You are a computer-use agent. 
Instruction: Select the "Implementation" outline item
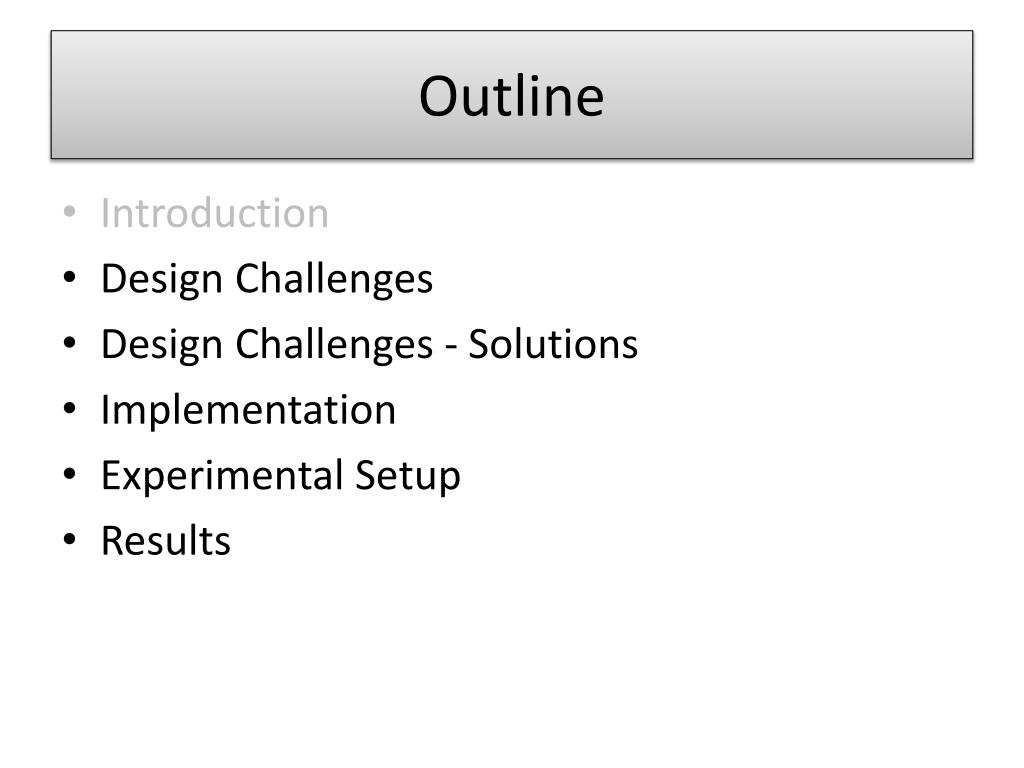248,411
